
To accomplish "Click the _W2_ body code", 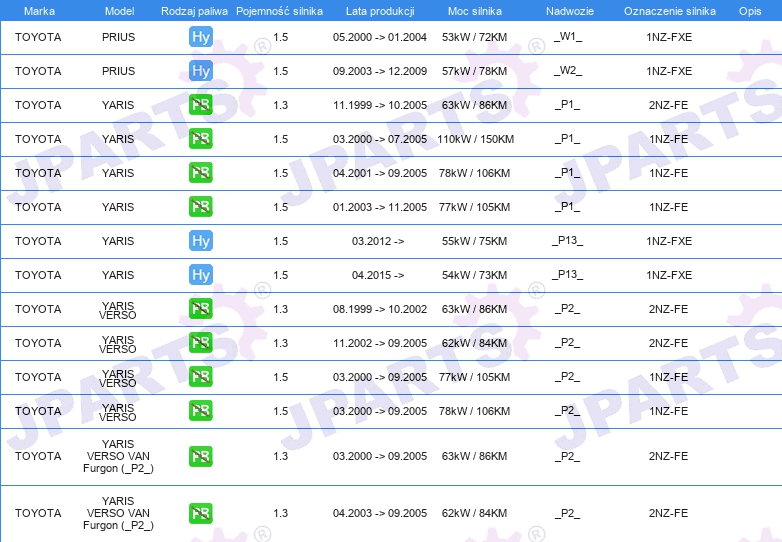I will click(x=568, y=70).
